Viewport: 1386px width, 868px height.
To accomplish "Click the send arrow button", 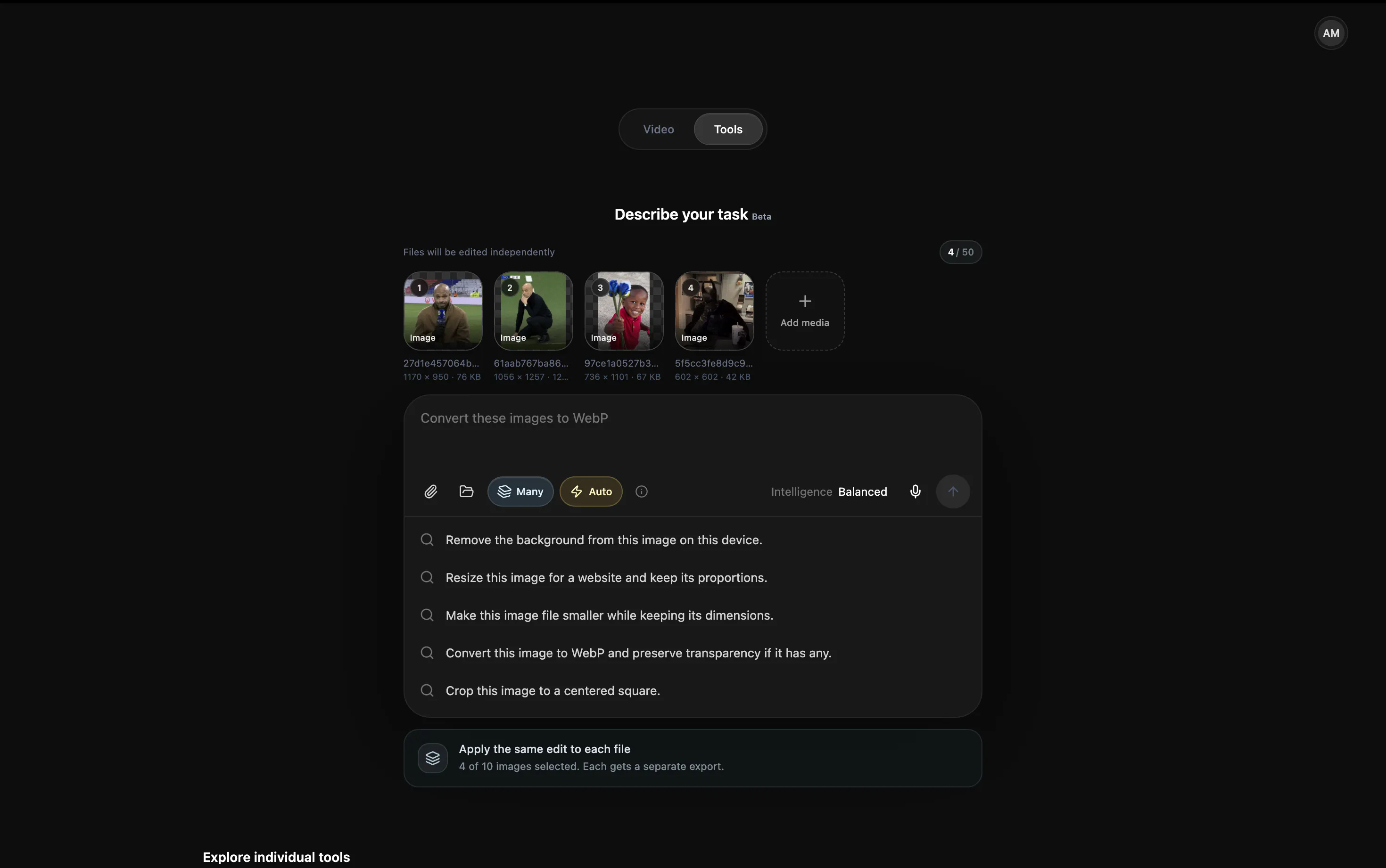I will (953, 491).
